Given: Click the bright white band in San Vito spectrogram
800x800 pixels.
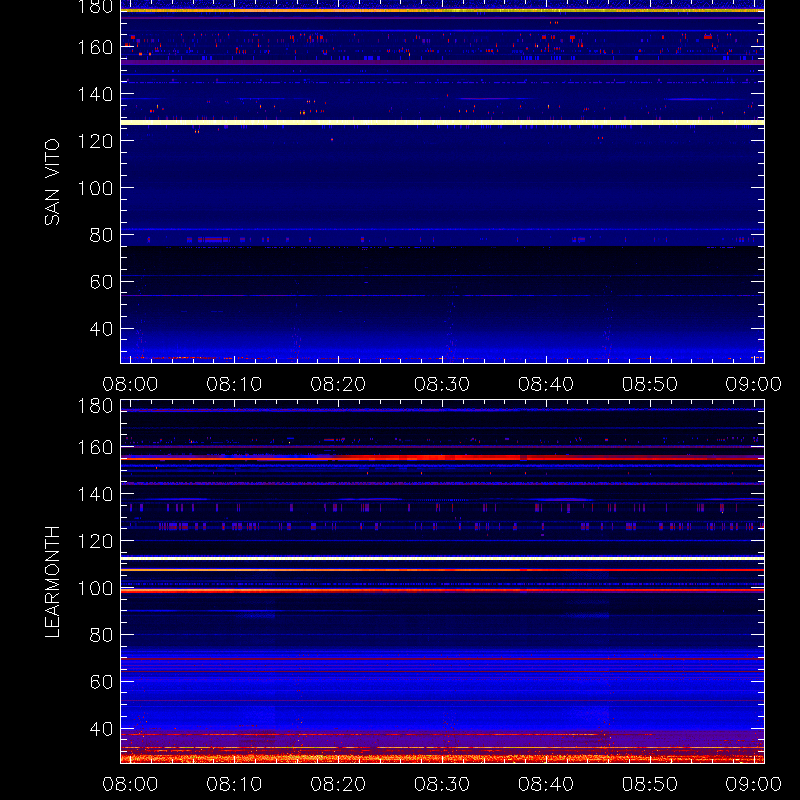Looking at the screenshot, I should [442, 122].
